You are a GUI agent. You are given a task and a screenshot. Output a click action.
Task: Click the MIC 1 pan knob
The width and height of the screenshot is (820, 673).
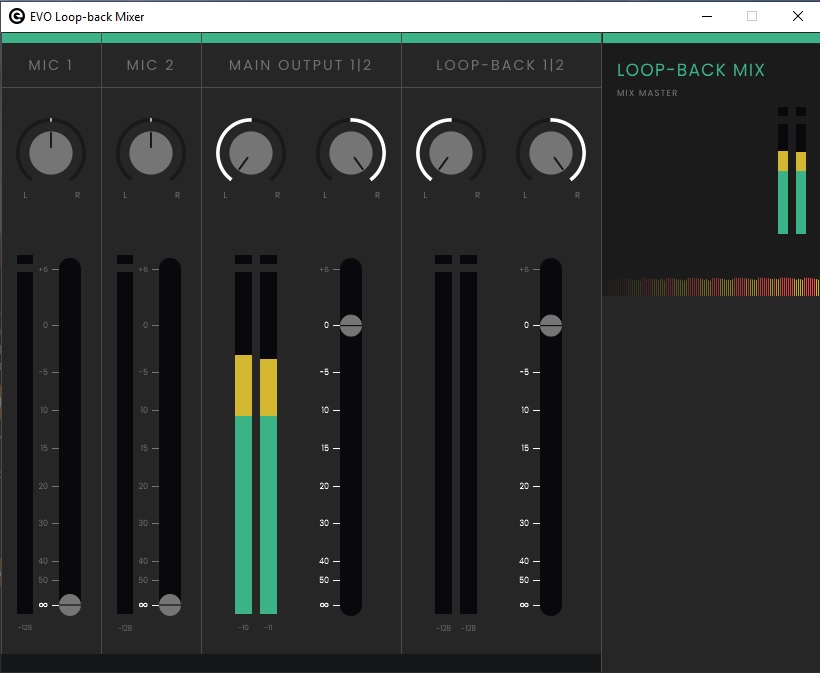click(51, 153)
